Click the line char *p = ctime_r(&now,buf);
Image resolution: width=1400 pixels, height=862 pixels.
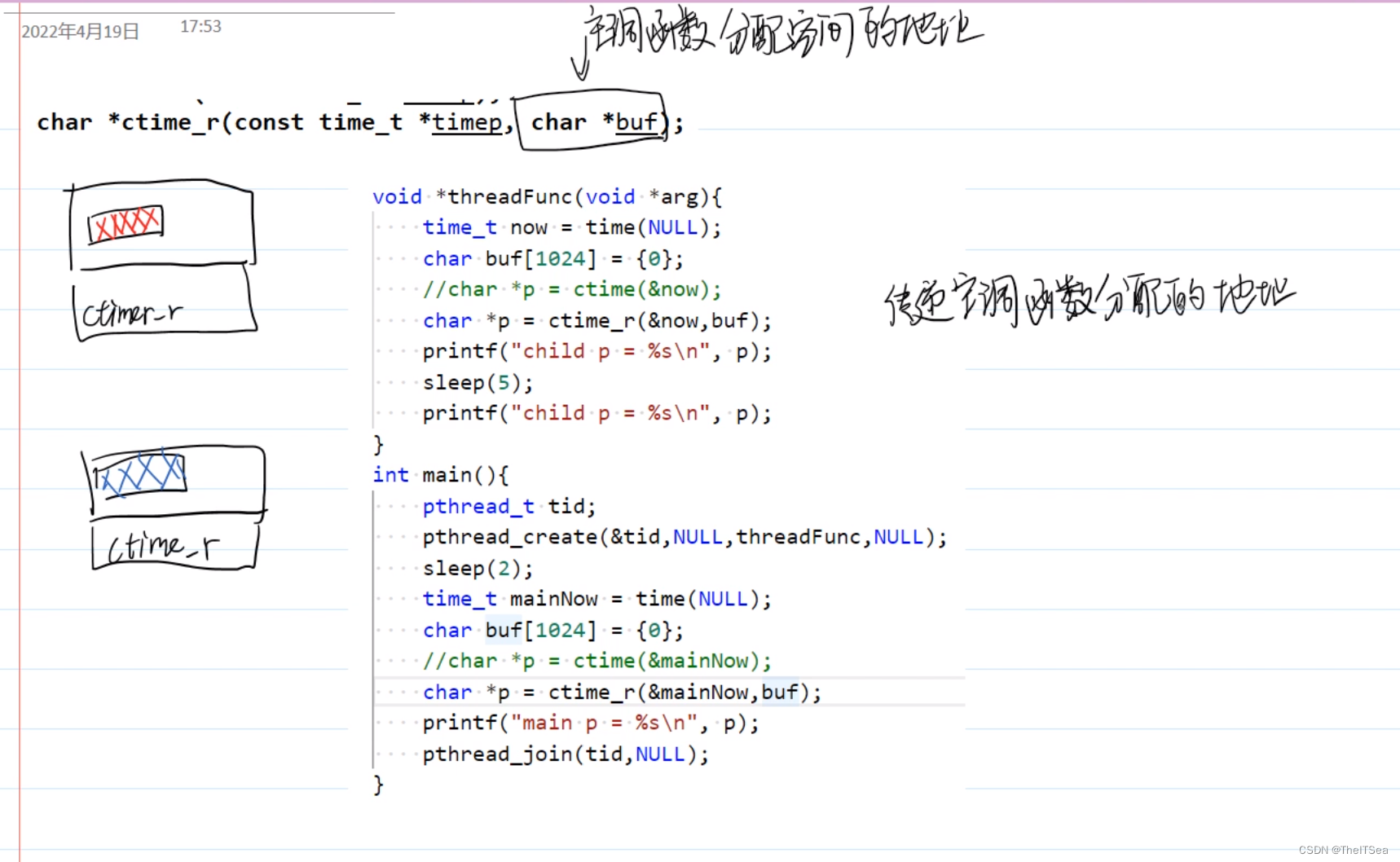tap(597, 320)
